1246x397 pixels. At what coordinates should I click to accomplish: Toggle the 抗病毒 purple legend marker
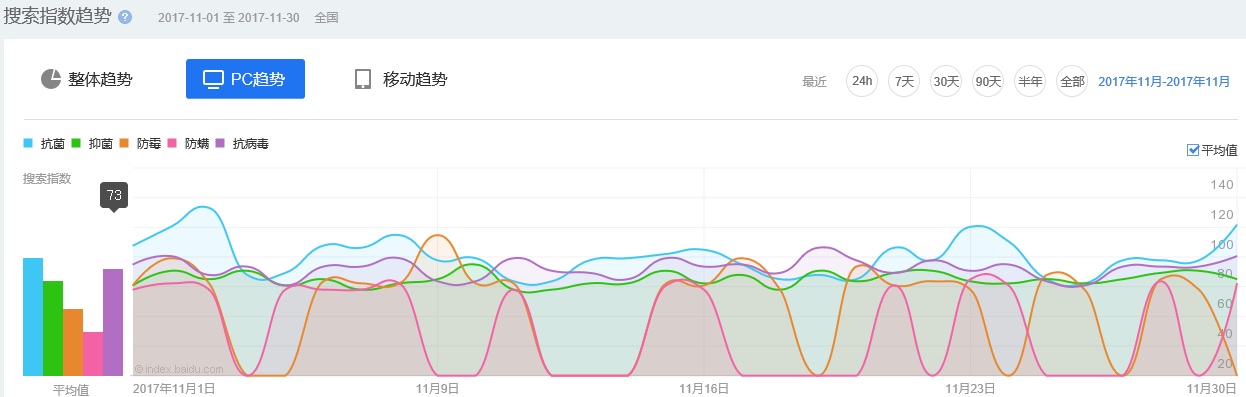pyautogui.click(x=219, y=144)
